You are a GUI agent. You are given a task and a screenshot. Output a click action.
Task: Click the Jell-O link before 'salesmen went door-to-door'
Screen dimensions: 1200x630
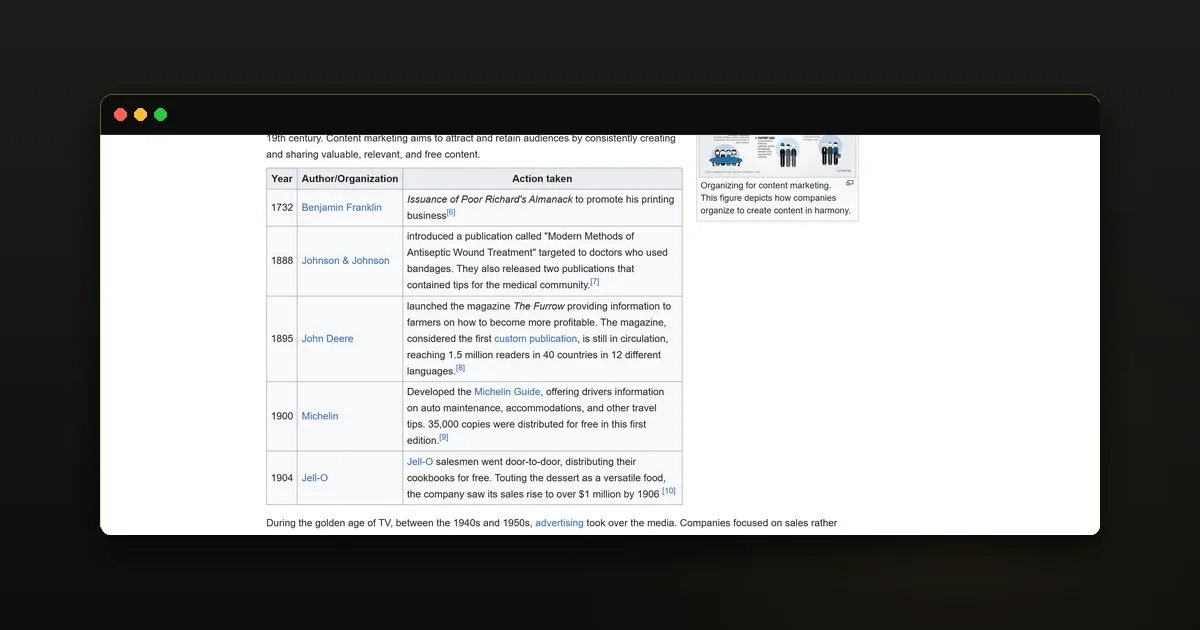tap(420, 462)
